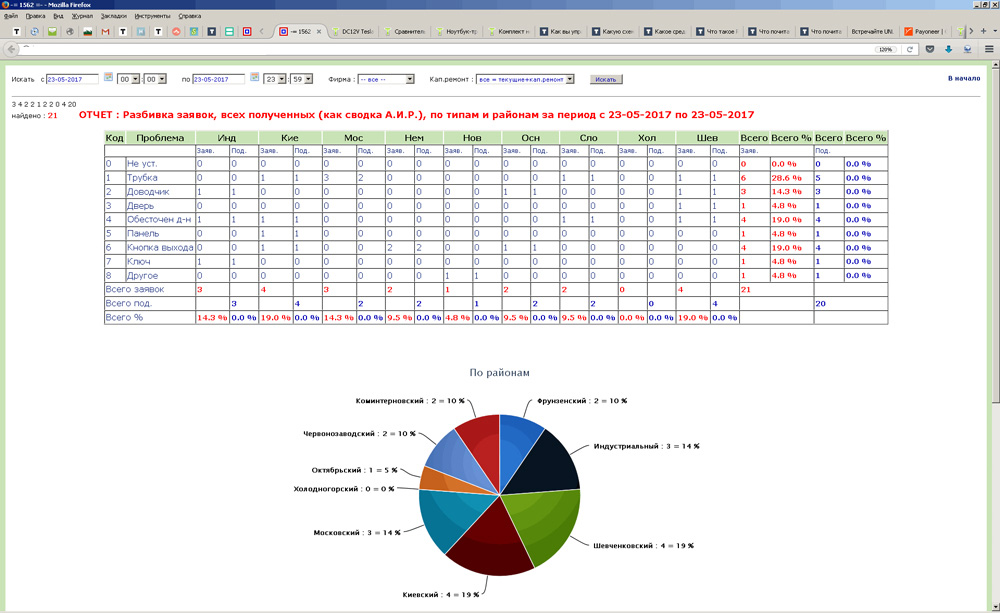Expand the Фирма dropdown

(x=386, y=78)
